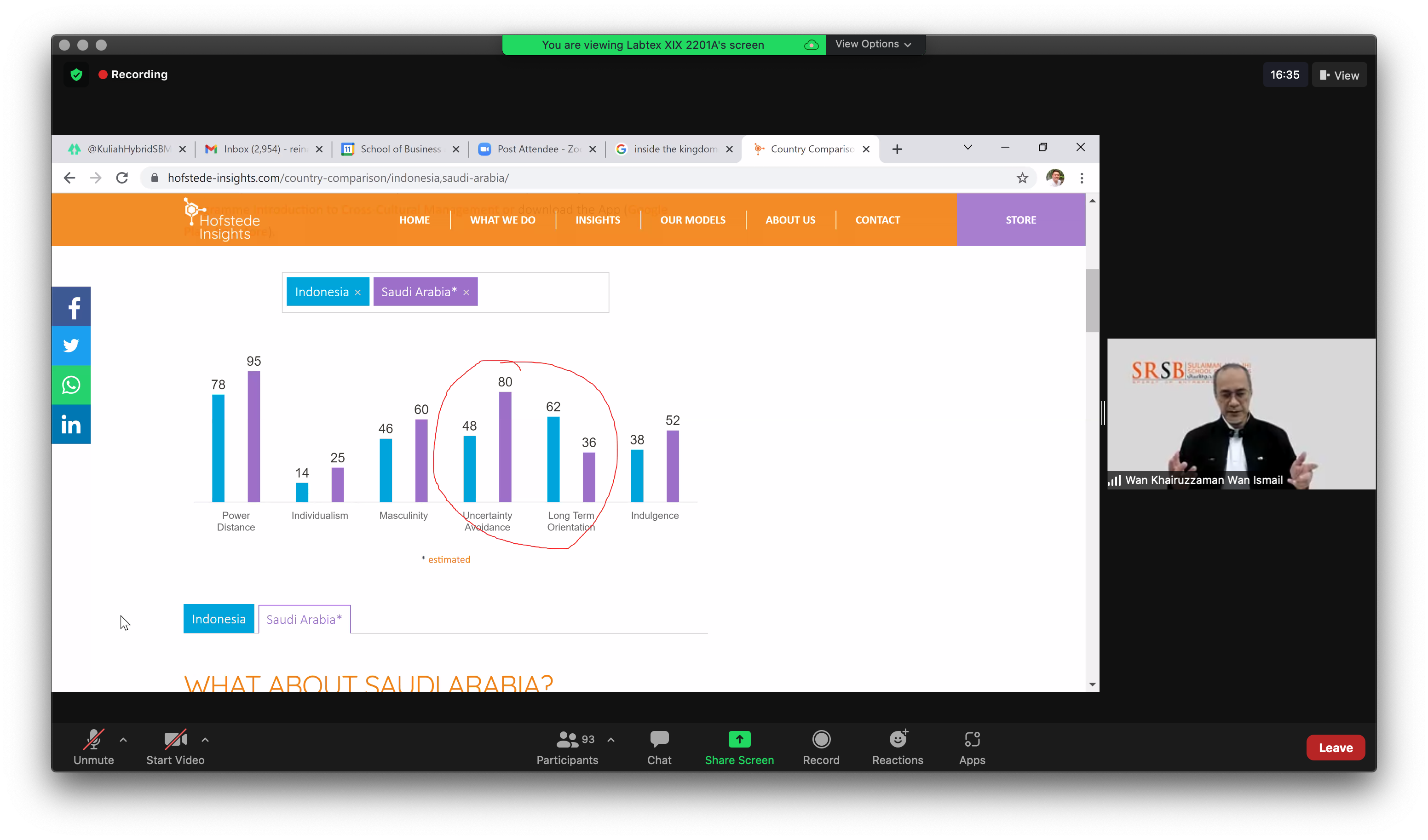Click the Saudi Arabia Indulgence bar (52)
The height and width of the screenshot is (840, 1428).
(x=673, y=466)
